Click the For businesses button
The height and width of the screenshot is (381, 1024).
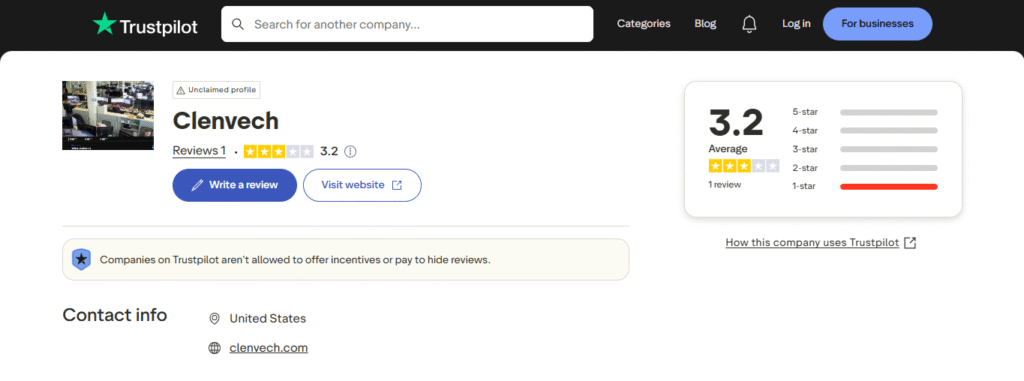pyautogui.click(x=877, y=24)
